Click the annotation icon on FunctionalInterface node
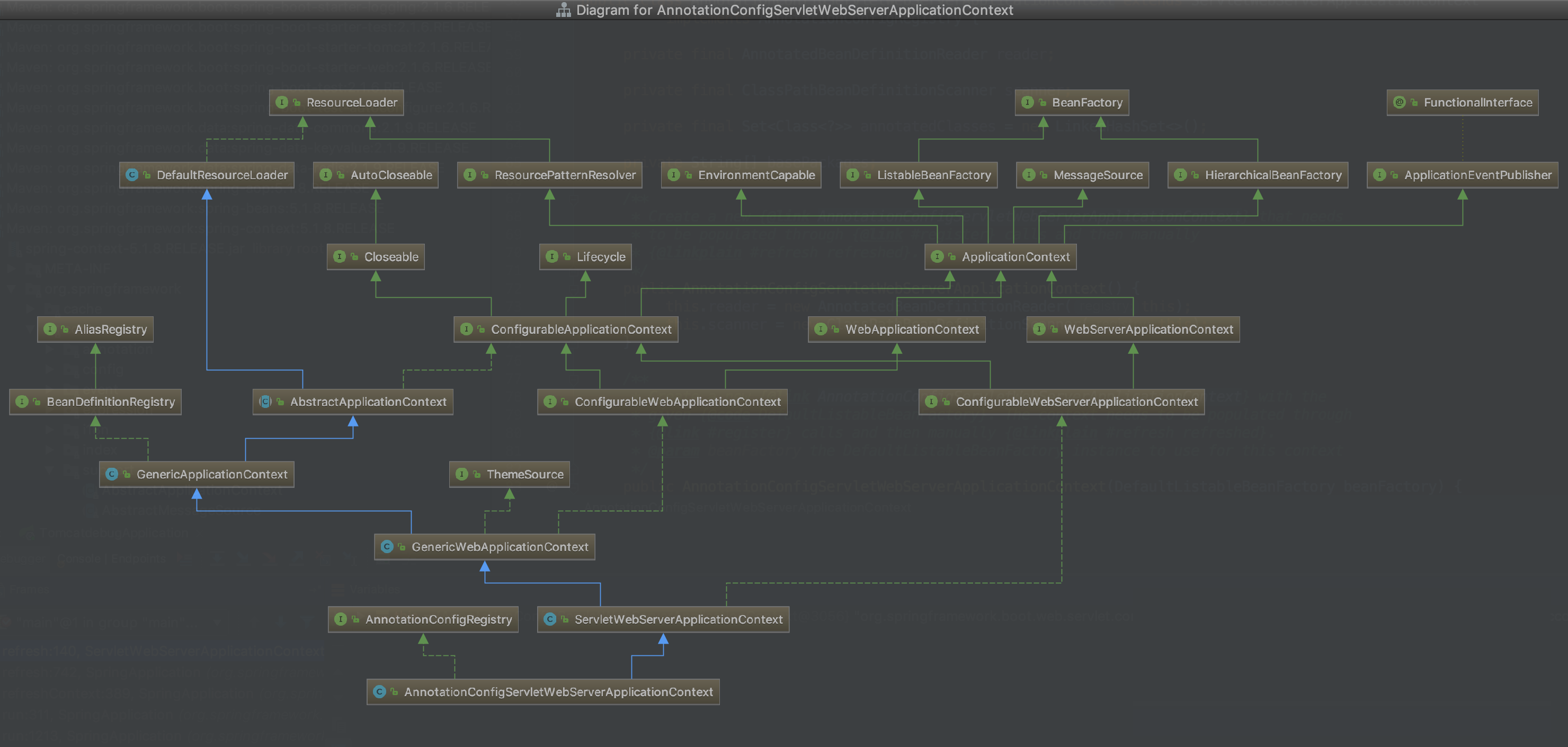Viewport: 1568px width, 747px height. [1400, 102]
